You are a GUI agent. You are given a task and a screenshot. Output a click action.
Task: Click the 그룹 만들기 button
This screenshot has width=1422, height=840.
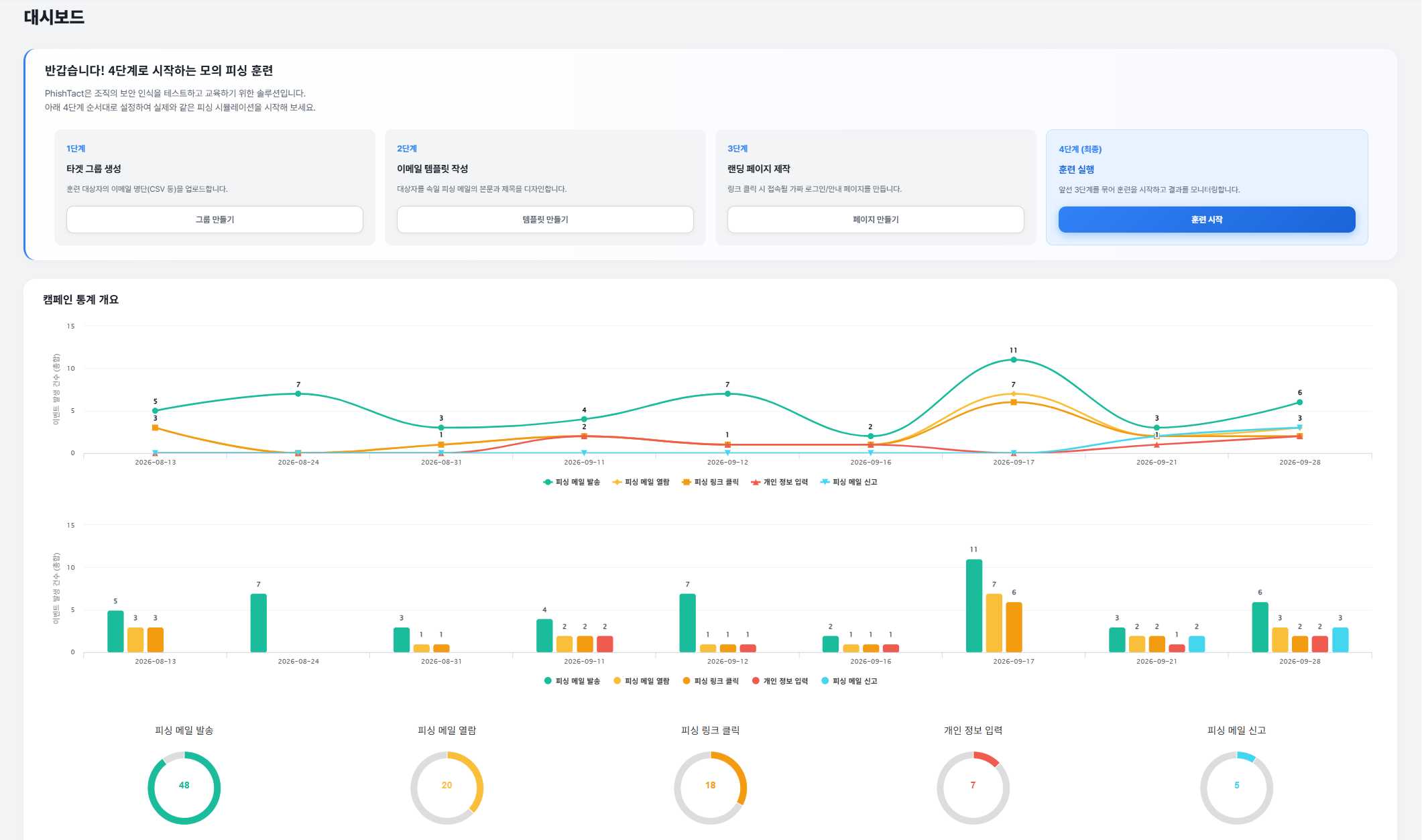(x=215, y=219)
